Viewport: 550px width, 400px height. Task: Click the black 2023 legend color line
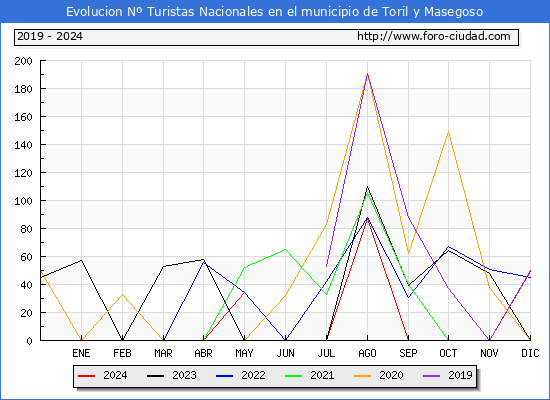(x=155, y=376)
